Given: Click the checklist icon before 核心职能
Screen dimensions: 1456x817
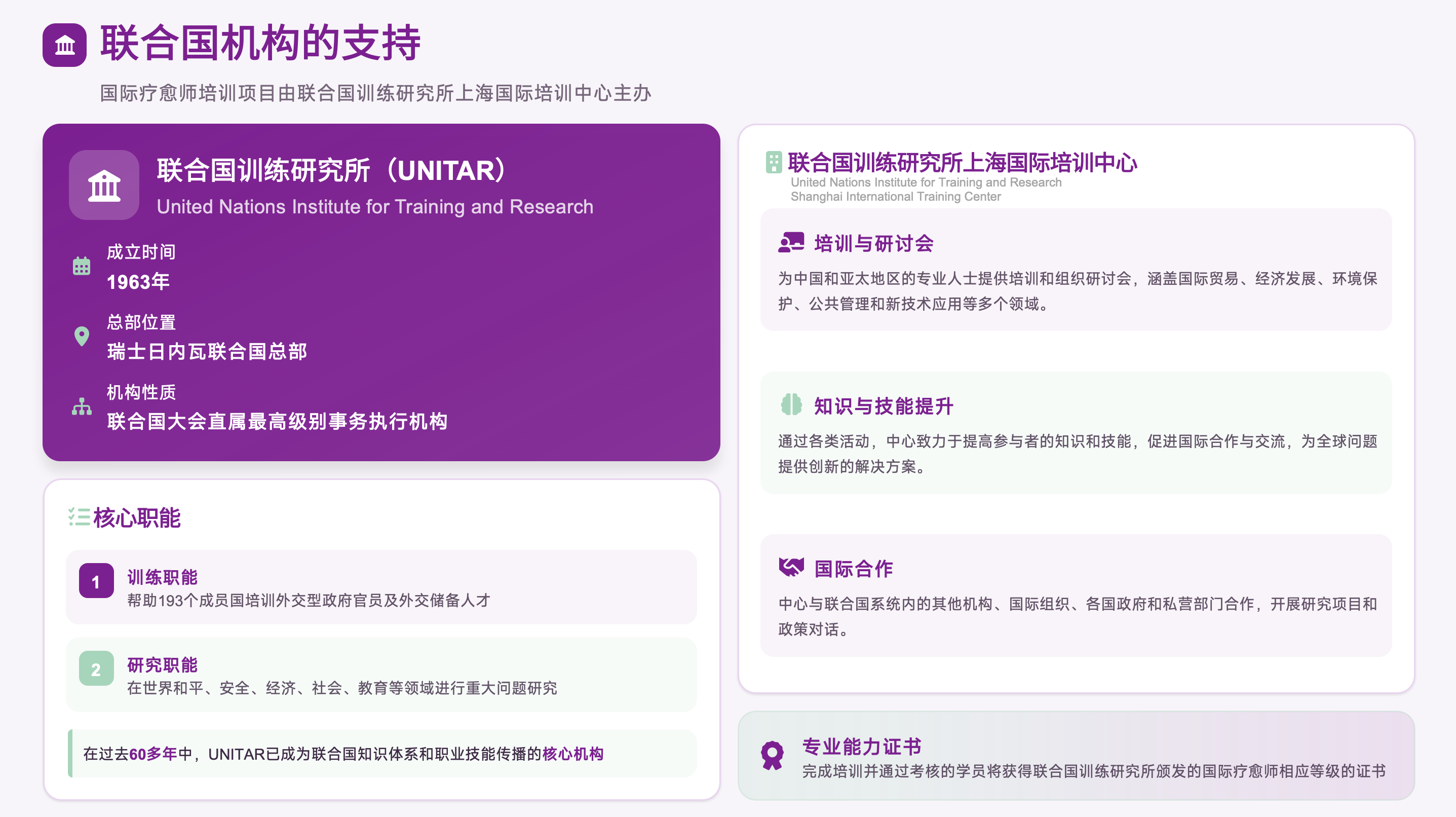Looking at the screenshot, I should coord(79,517).
